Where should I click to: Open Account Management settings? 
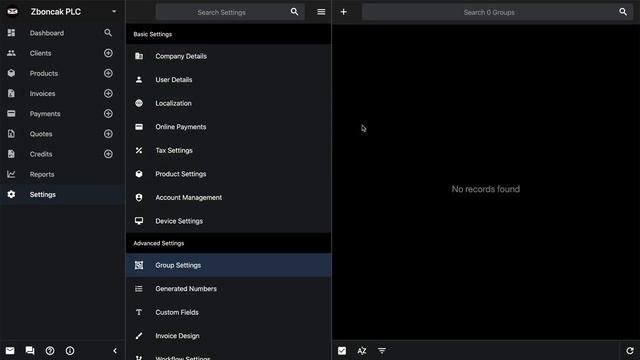(x=229, y=198)
